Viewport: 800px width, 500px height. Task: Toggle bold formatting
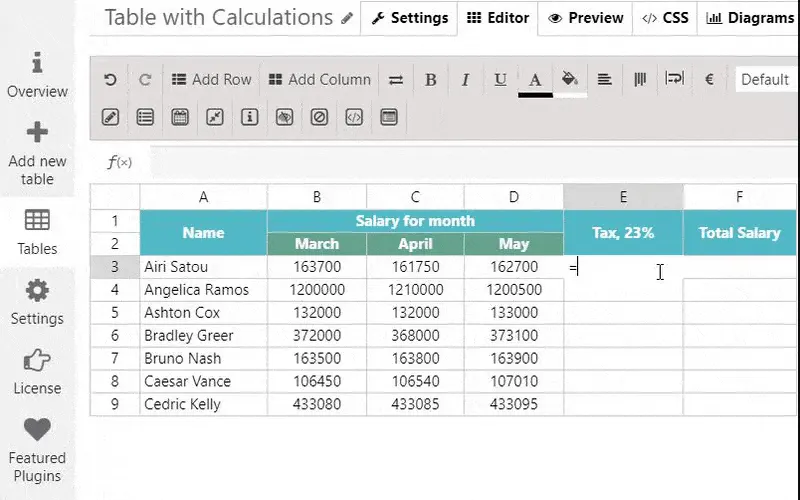[x=431, y=80]
